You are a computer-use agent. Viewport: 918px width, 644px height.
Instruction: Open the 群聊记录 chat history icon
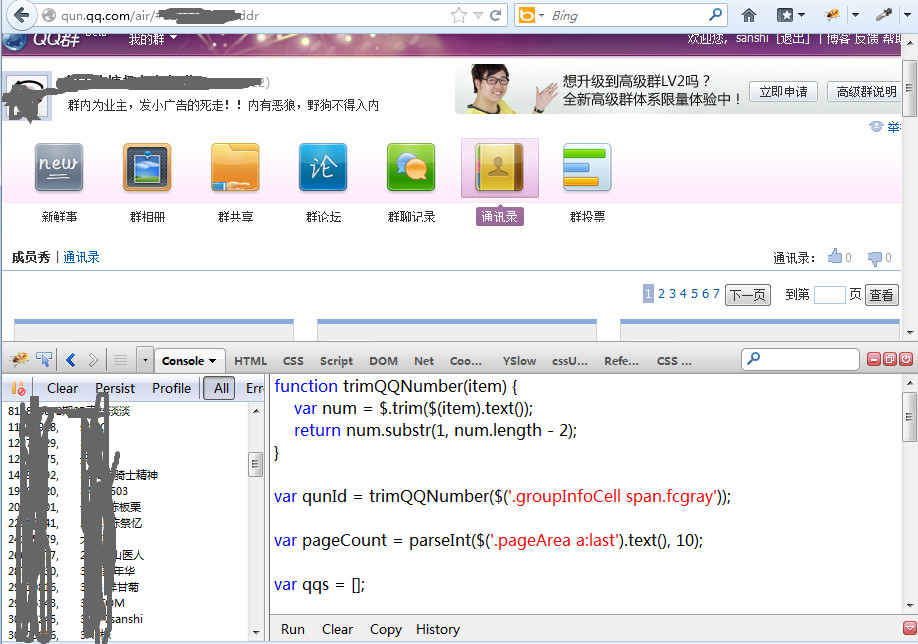coord(411,168)
